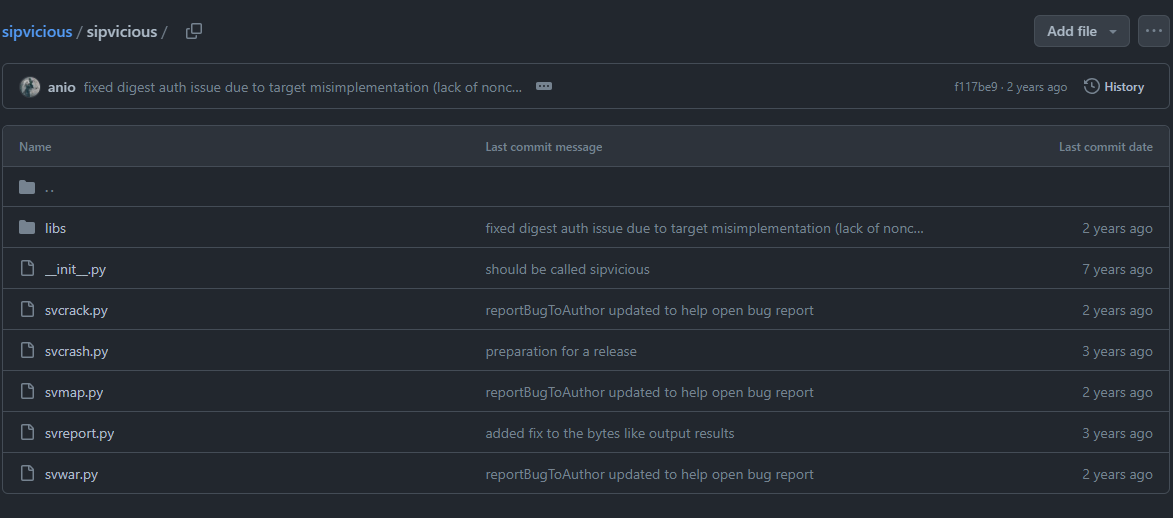
Task: Open the libs folder icon
Action: point(27,228)
